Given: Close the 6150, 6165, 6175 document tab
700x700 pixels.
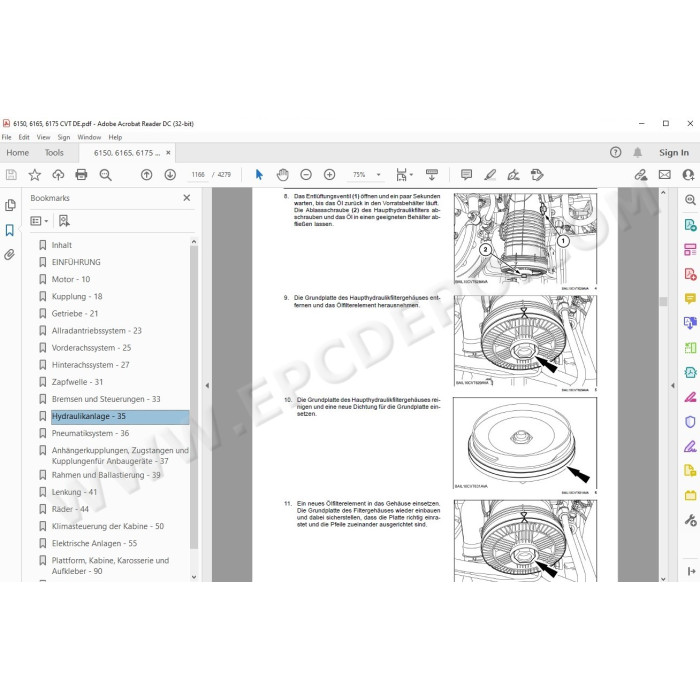Looking at the screenshot, I should pyautogui.click(x=168, y=153).
